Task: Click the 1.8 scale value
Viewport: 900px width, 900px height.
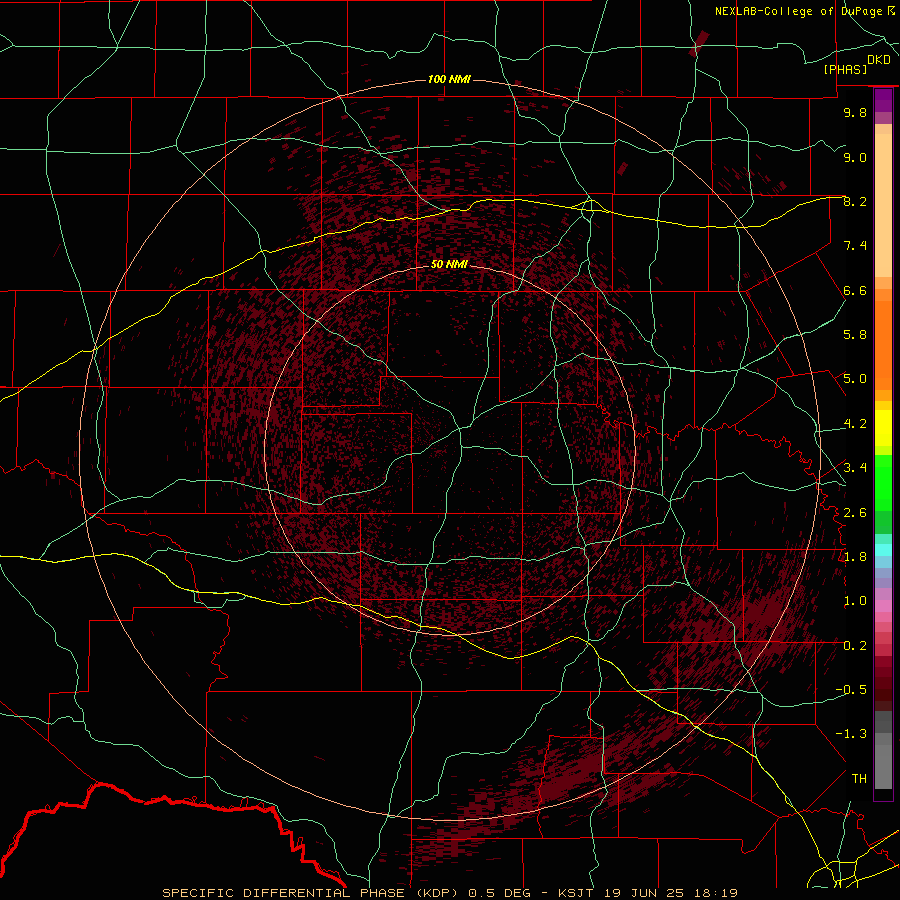Action: tap(855, 557)
